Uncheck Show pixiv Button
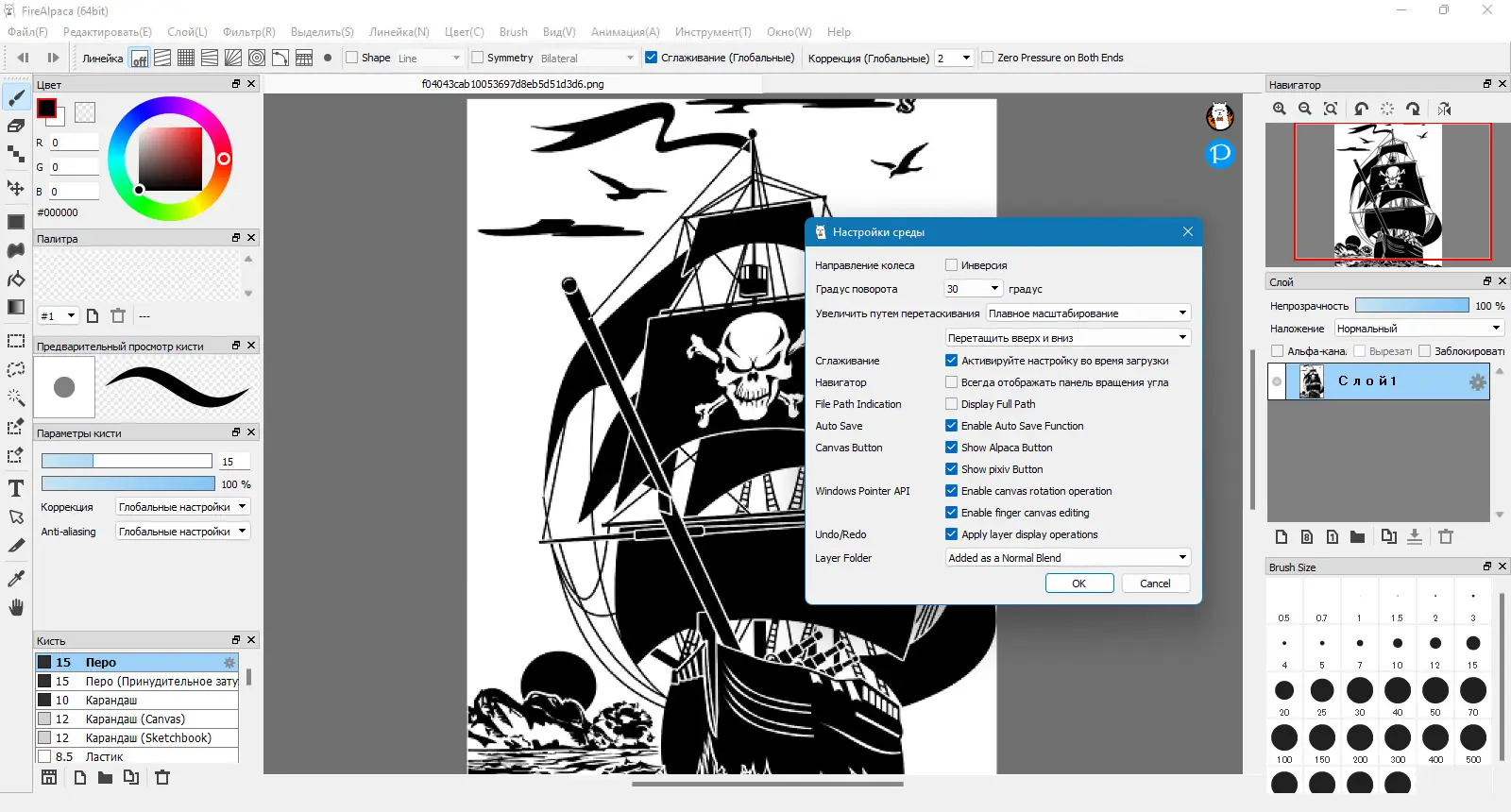This screenshot has height=812, width=1511. point(951,469)
